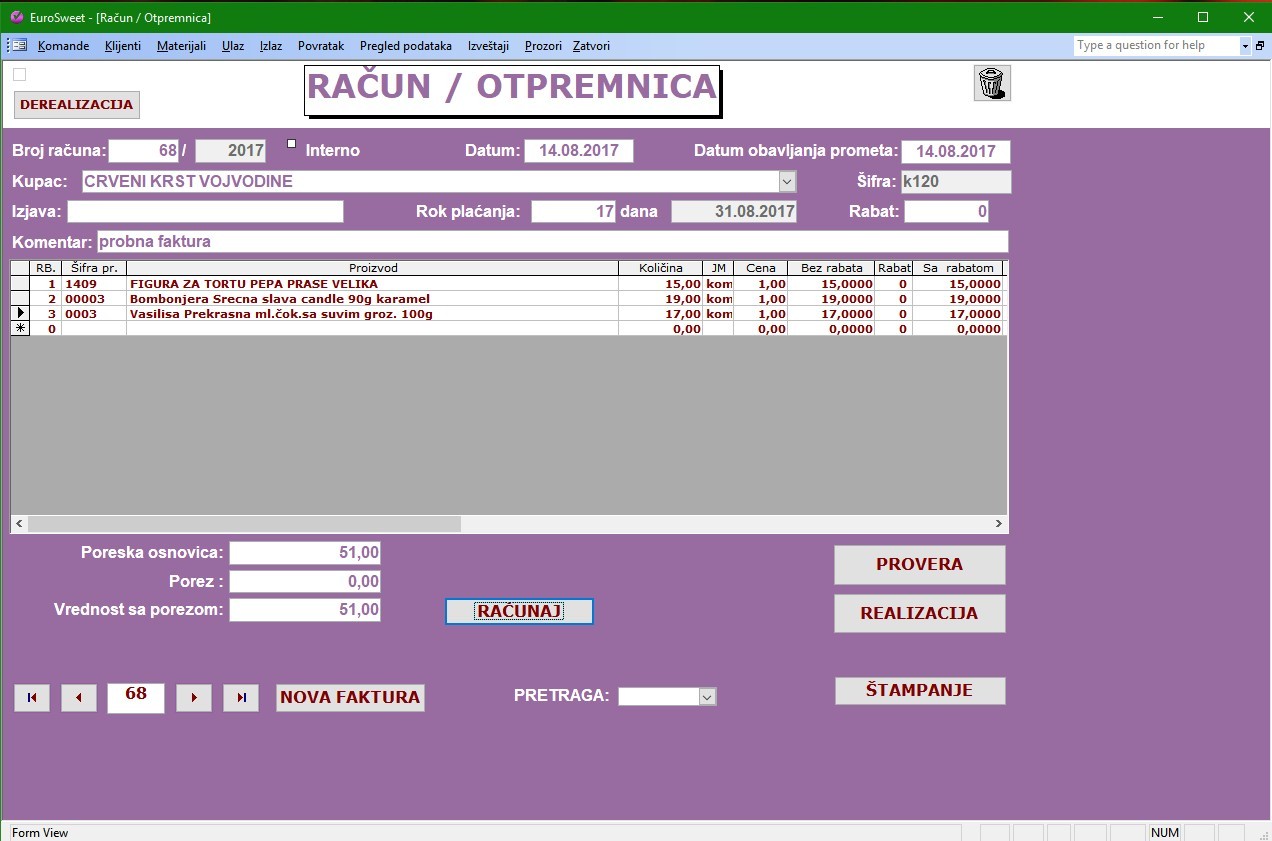Click the trash can delete icon

[x=991, y=83]
